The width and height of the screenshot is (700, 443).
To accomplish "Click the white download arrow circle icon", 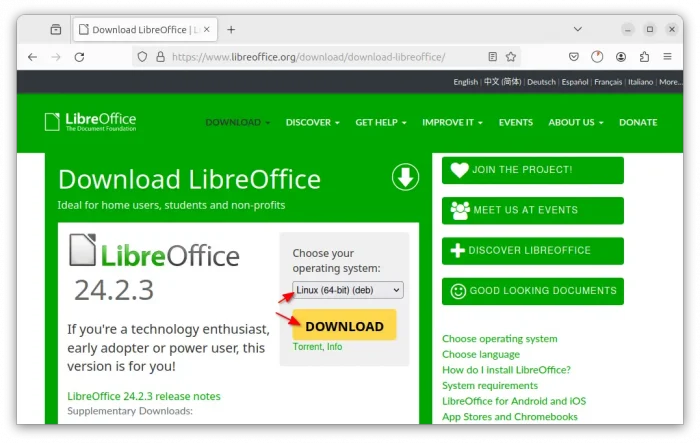I will [x=404, y=178].
